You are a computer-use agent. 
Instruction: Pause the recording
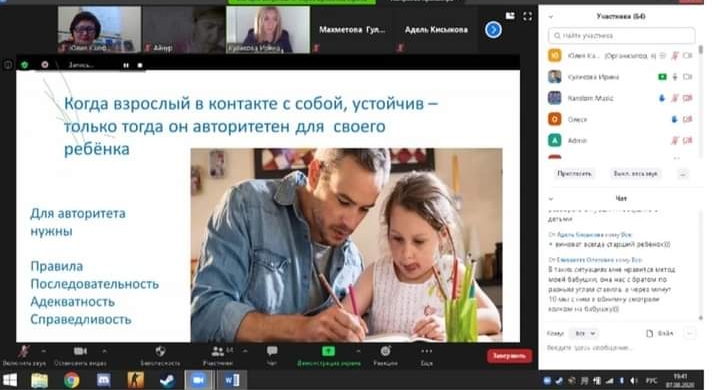coord(126,65)
